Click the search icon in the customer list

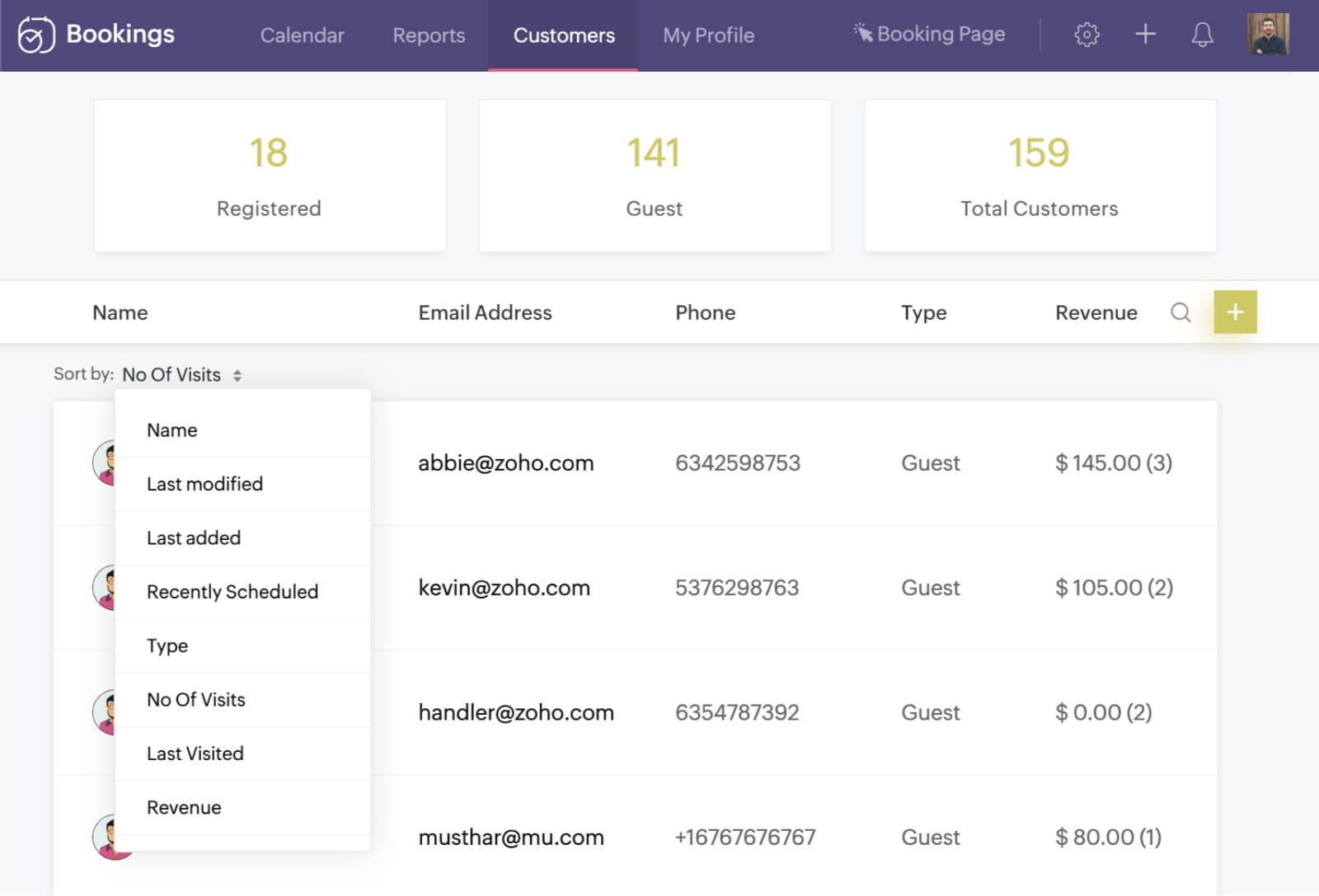(1181, 312)
